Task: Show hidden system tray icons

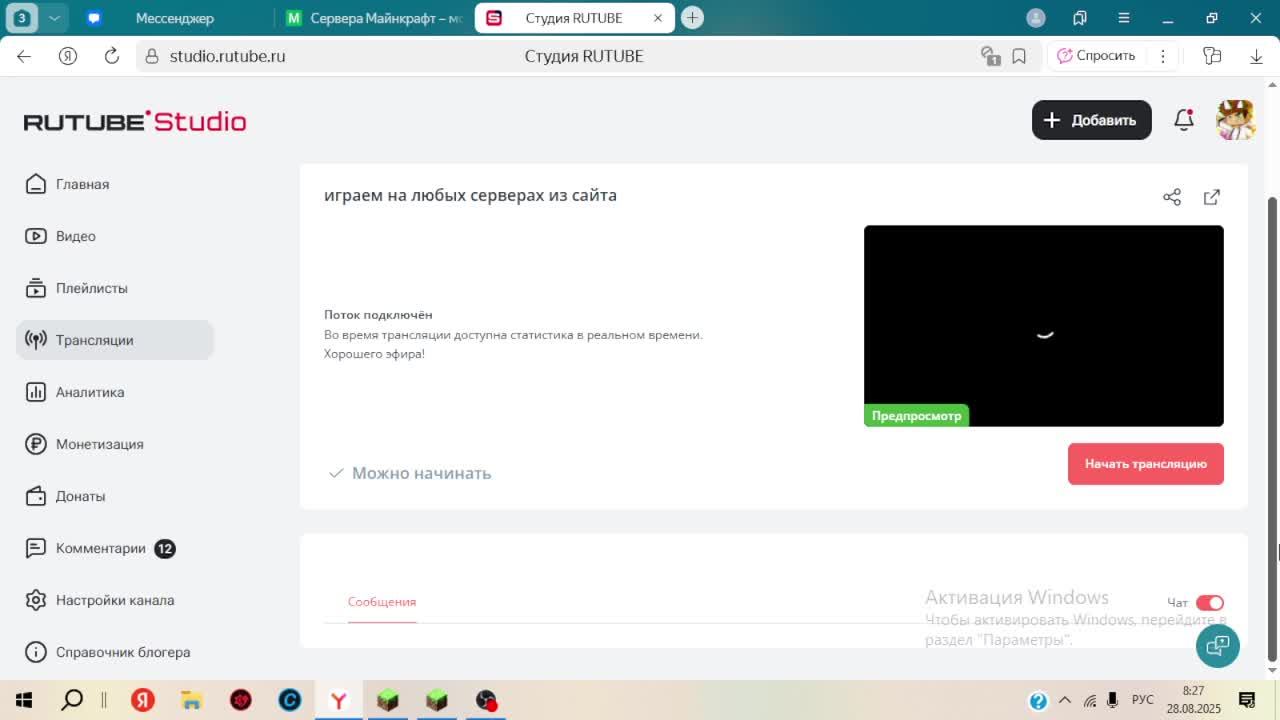Action: (x=1065, y=700)
